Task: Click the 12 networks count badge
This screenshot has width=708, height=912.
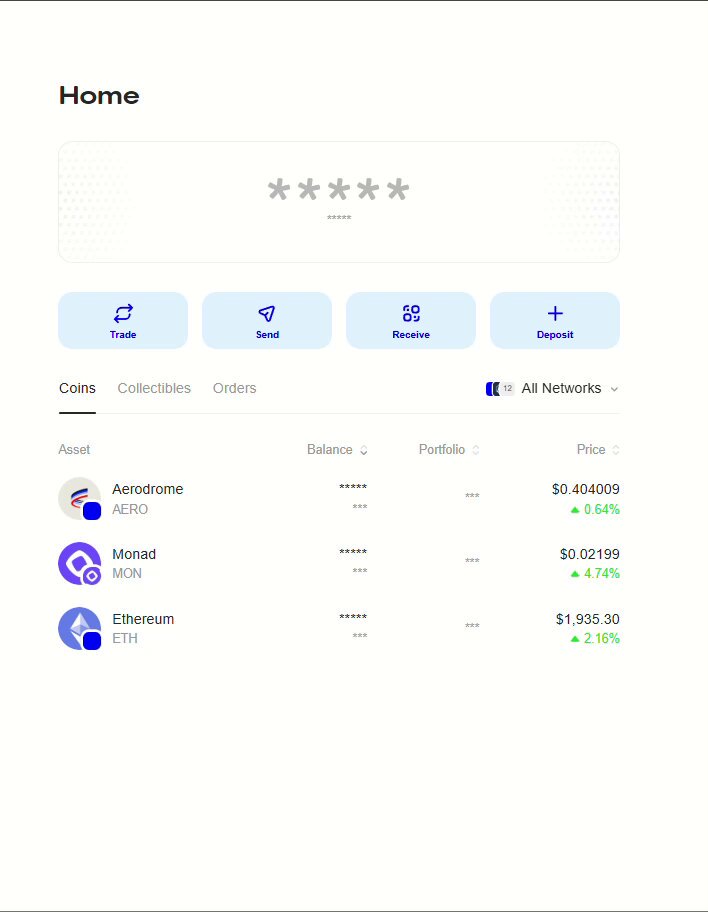Action: tap(508, 389)
